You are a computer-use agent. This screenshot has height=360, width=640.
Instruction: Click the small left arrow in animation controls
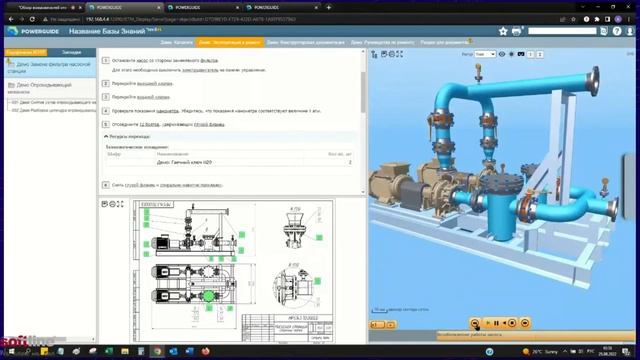tap(504, 323)
